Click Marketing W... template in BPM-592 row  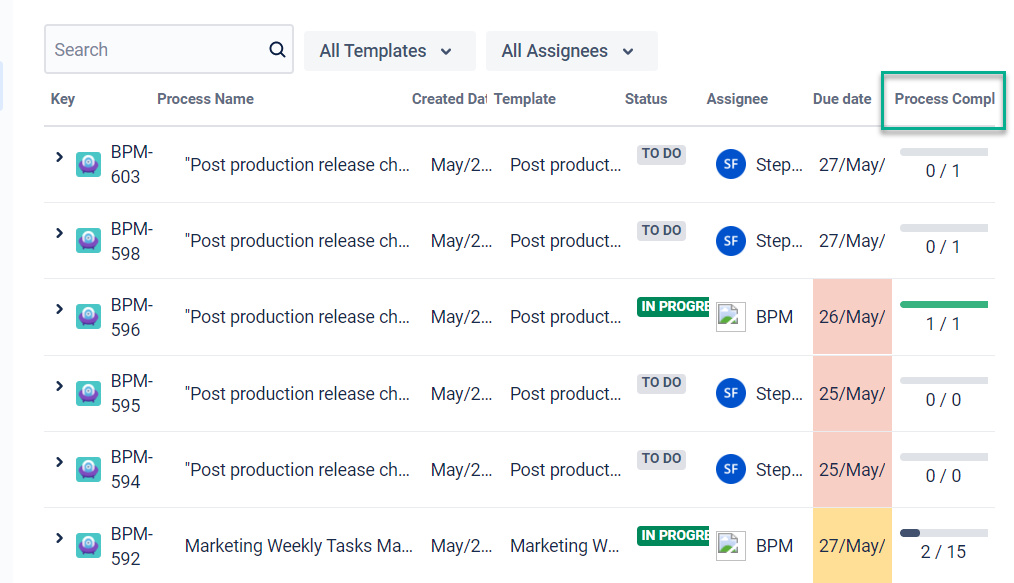[x=565, y=546]
